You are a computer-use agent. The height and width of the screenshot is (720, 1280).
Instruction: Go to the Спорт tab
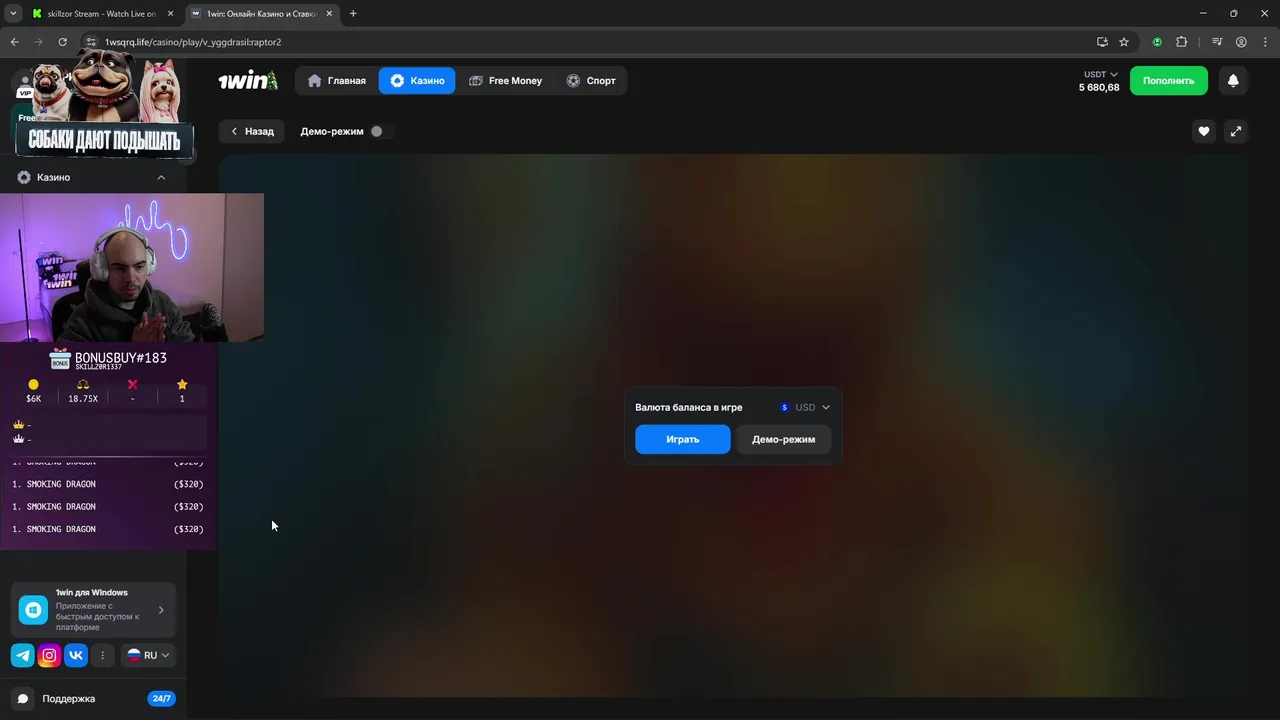591,81
